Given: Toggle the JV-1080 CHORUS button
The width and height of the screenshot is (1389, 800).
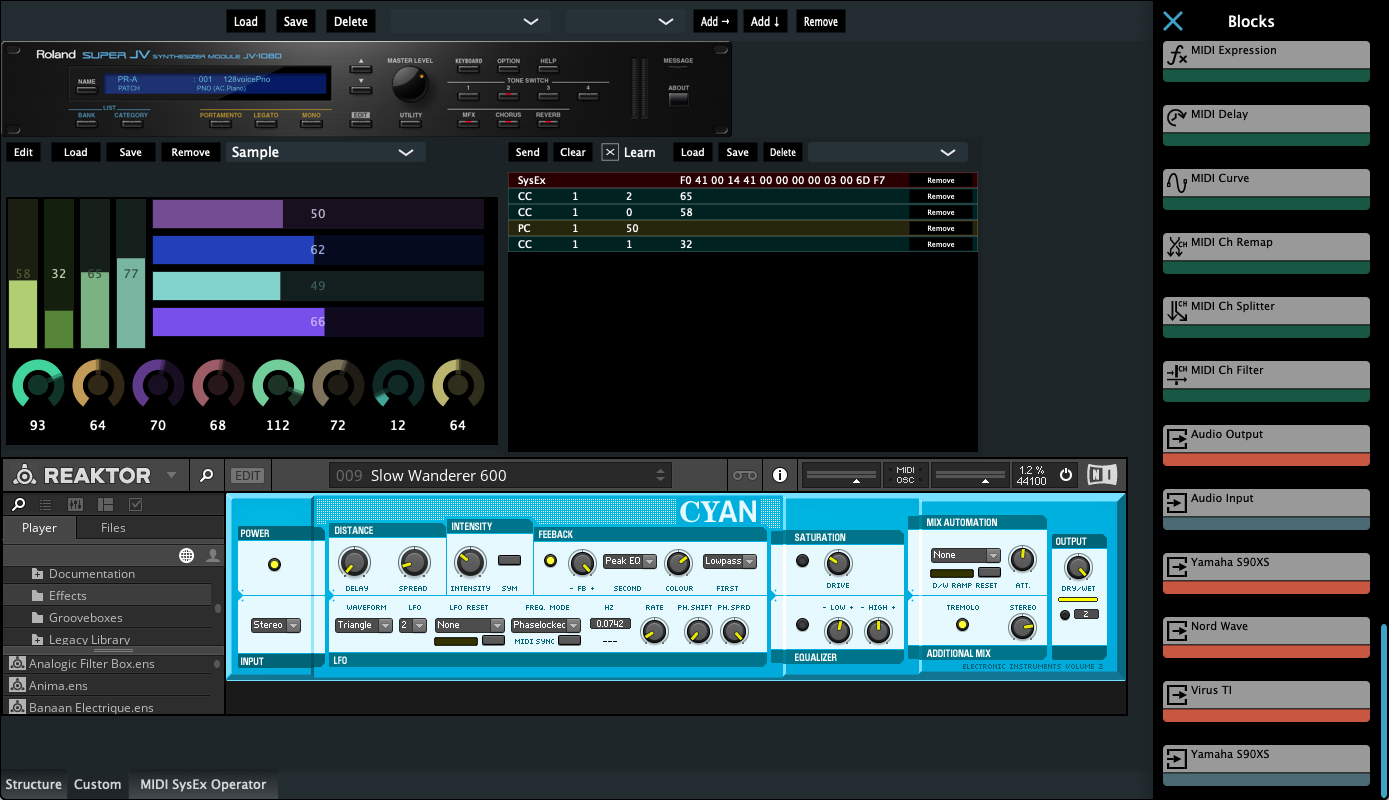Looking at the screenshot, I should coord(508,124).
